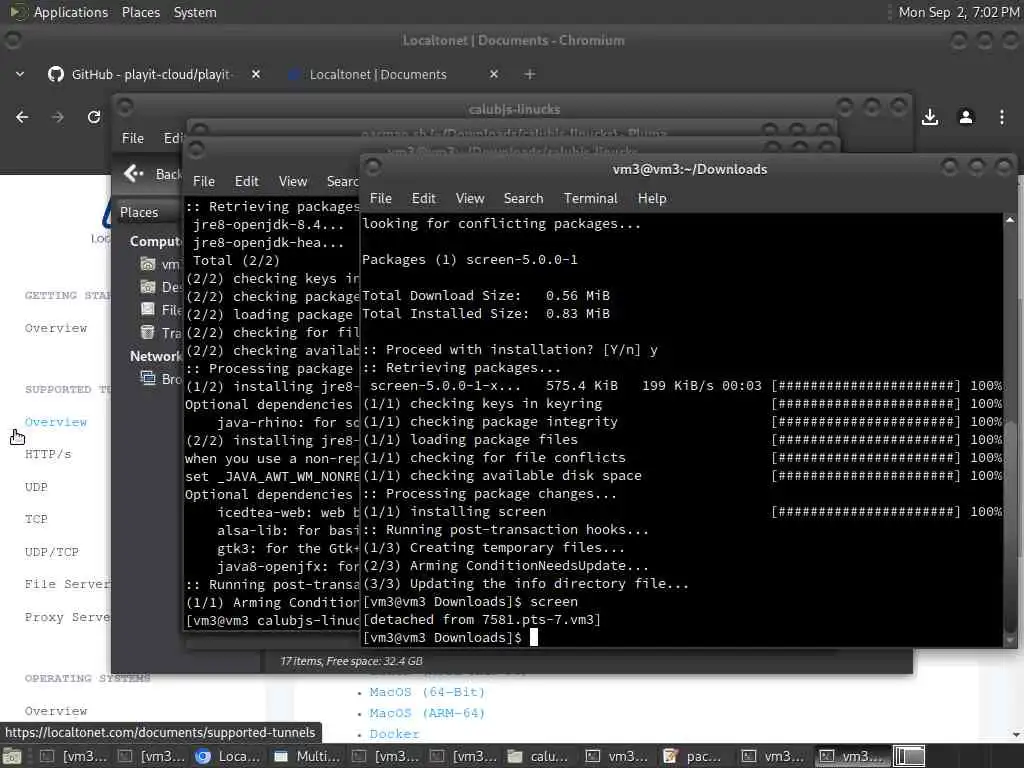
Task: Close the GitHub playit-cloud tab
Action: (x=256, y=74)
